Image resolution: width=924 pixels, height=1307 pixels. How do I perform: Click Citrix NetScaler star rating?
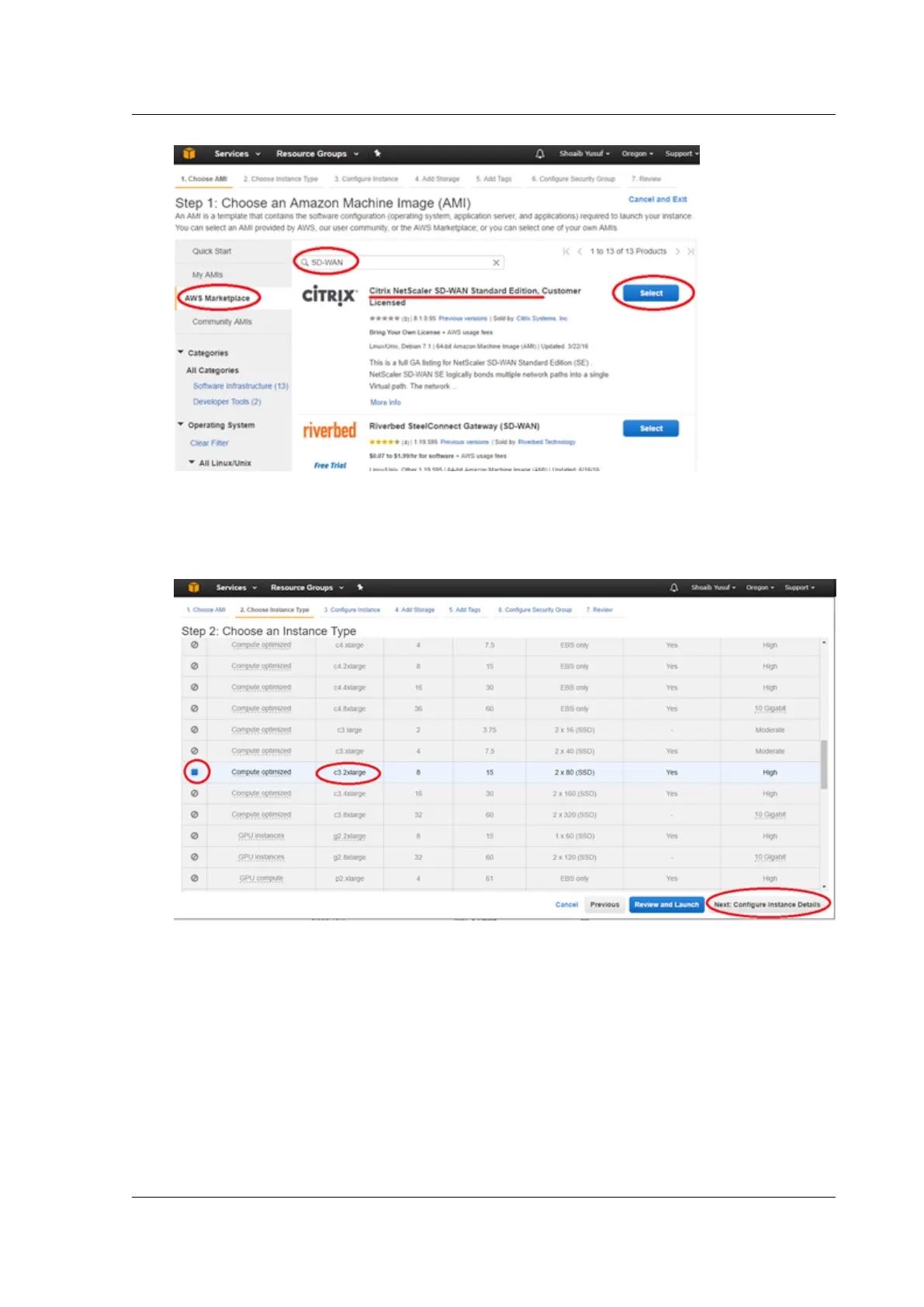pos(384,318)
